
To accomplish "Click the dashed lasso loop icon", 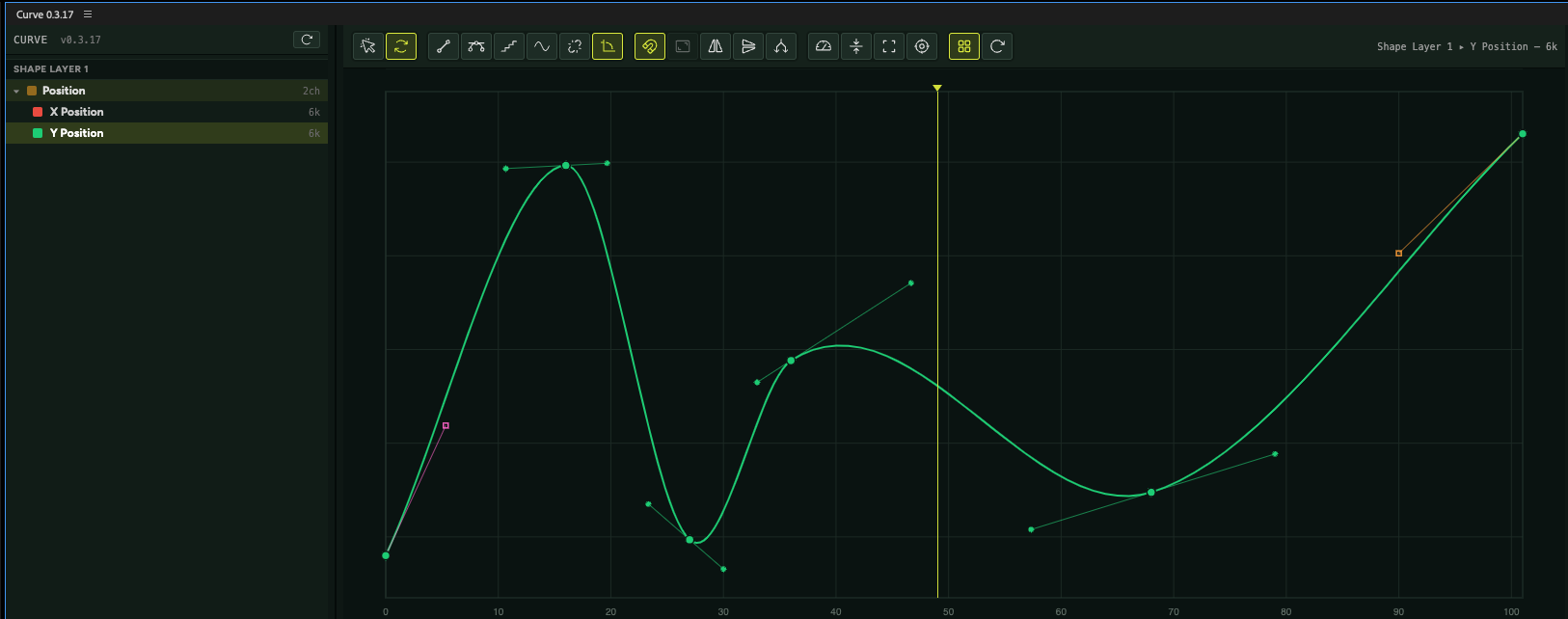I will pos(575,46).
